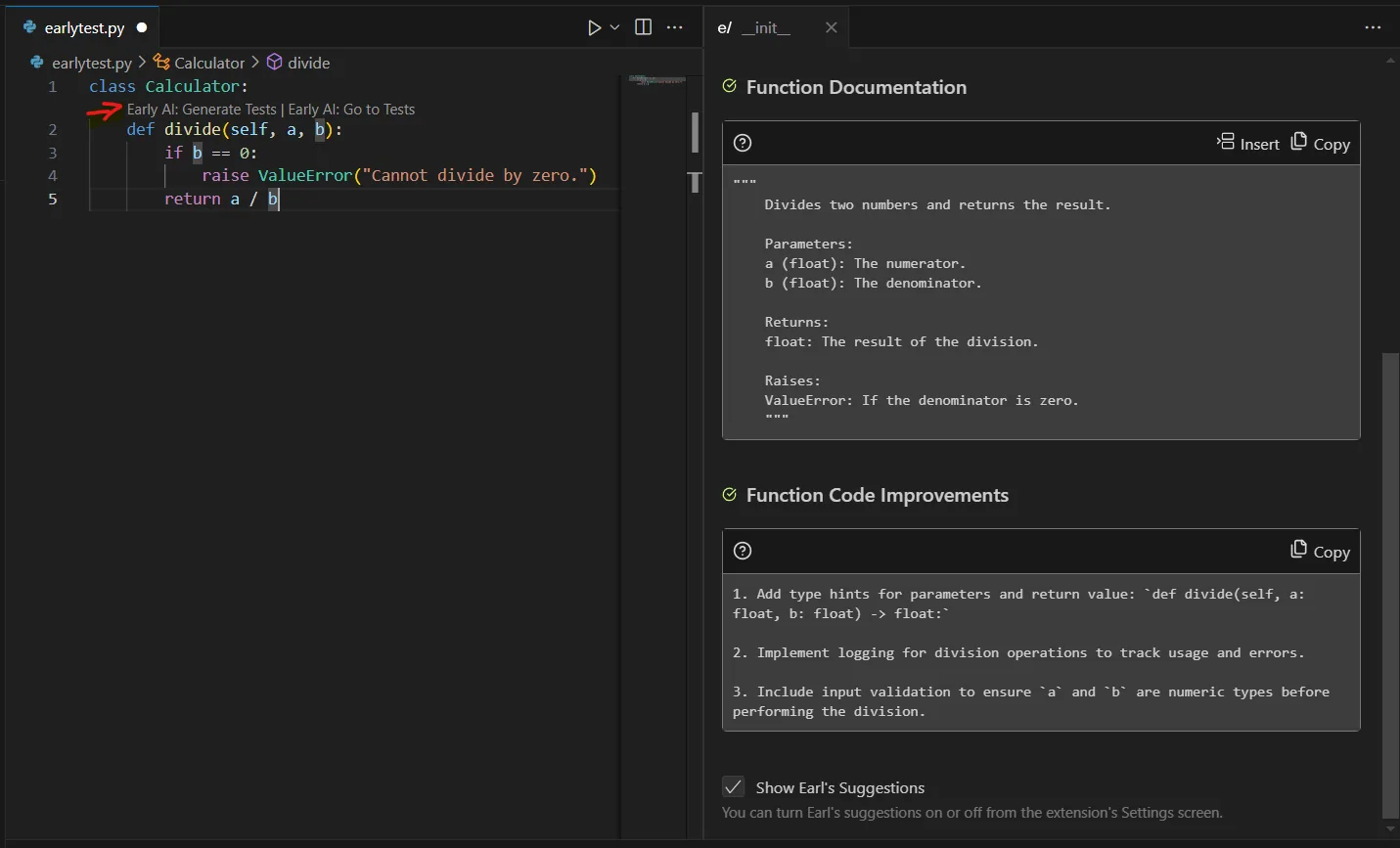The height and width of the screenshot is (848, 1400).
Task: Copy the function documentation text
Action: [x=1321, y=143]
